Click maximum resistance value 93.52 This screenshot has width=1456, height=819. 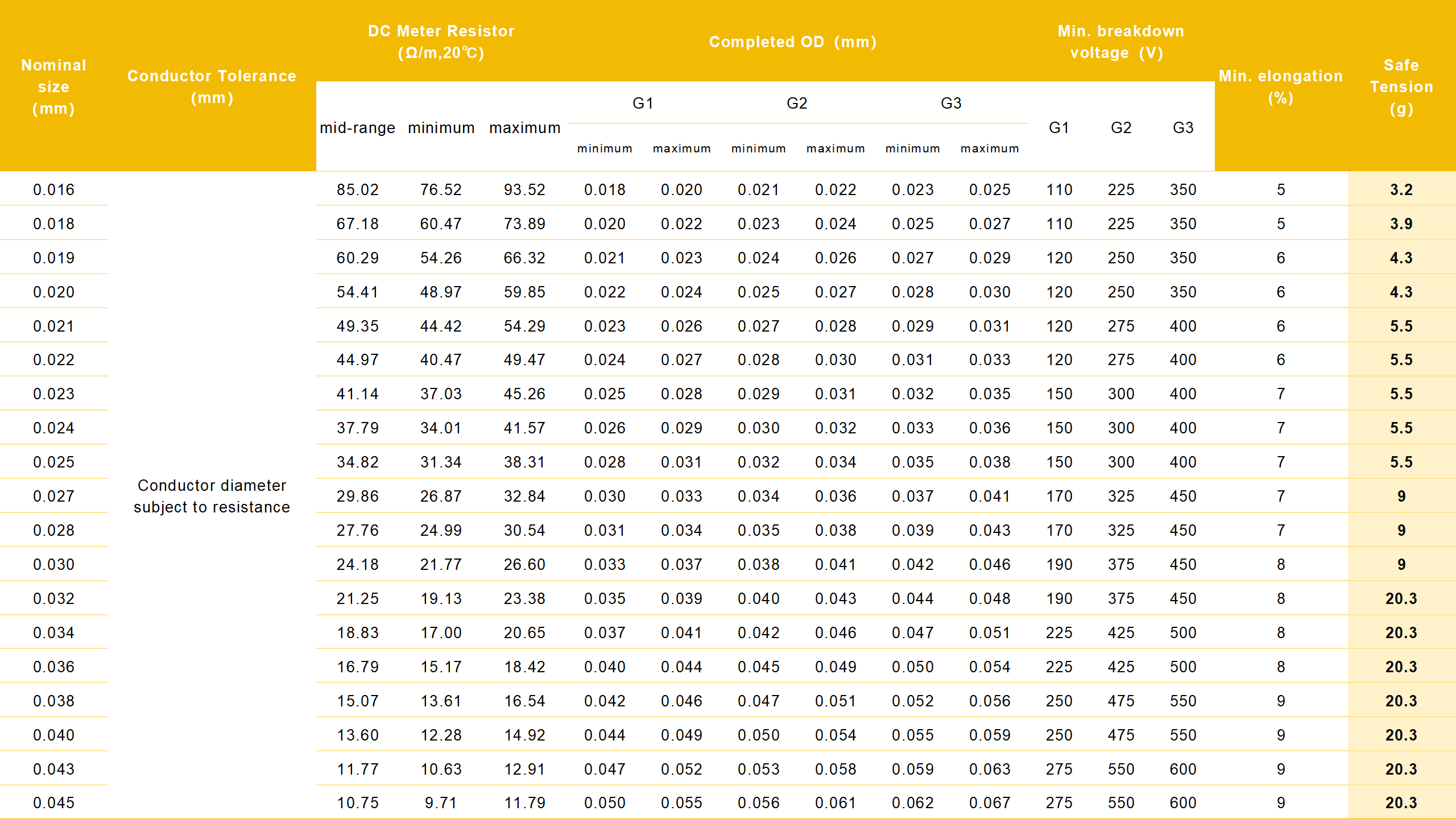pyautogui.click(x=524, y=189)
